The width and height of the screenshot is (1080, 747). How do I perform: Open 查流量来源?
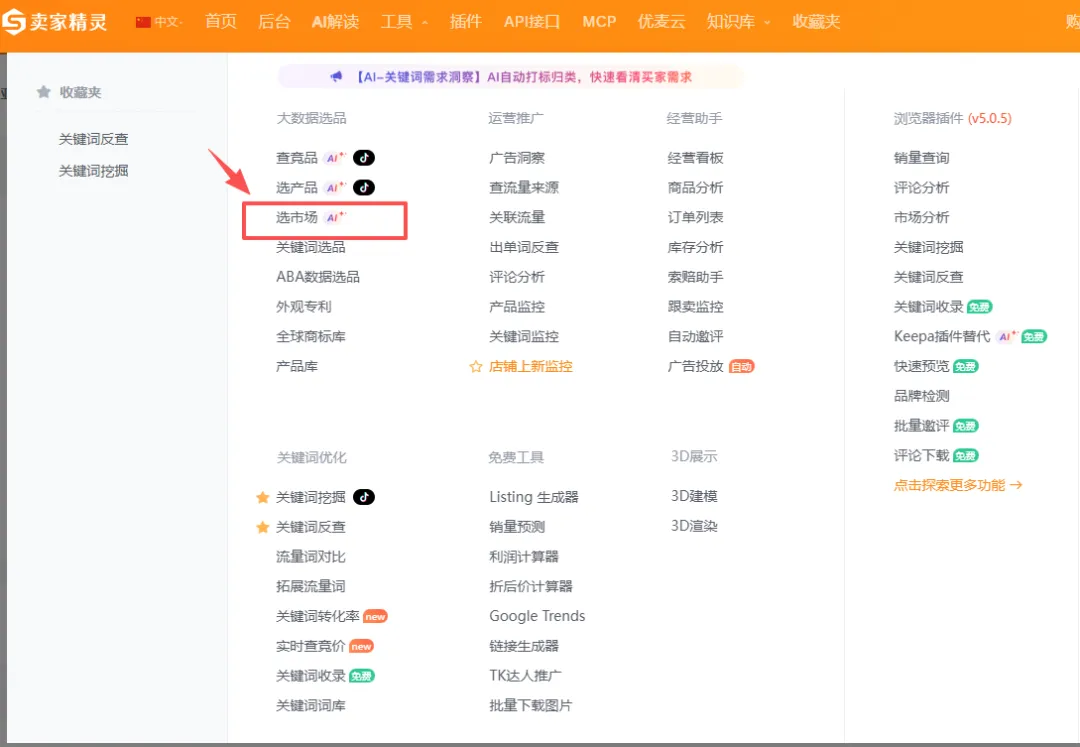click(523, 187)
